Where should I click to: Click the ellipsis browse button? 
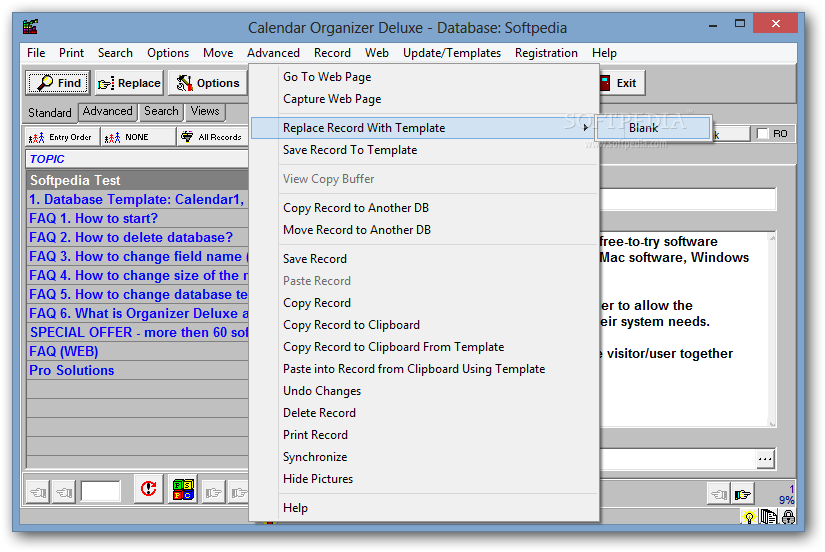point(765,459)
